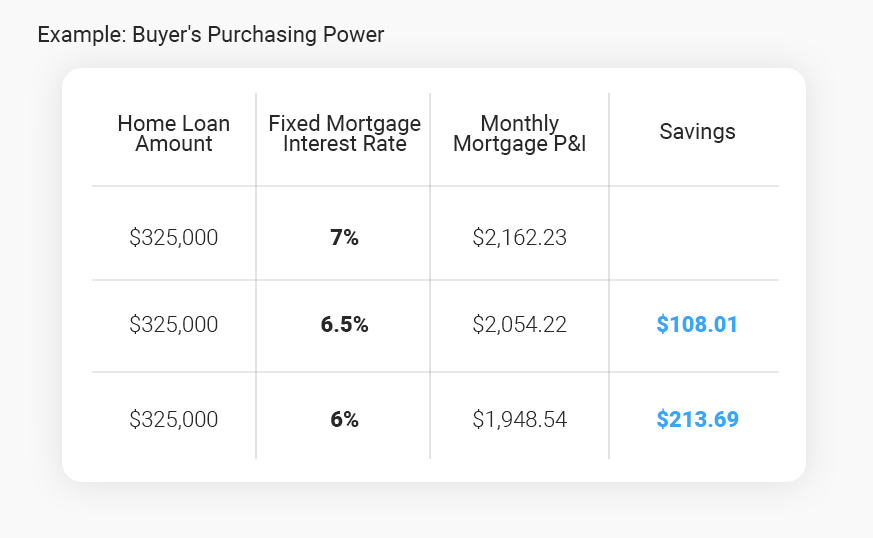Select the Home Loan Amount column header
The image size is (873, 538).
coord(174,134)
